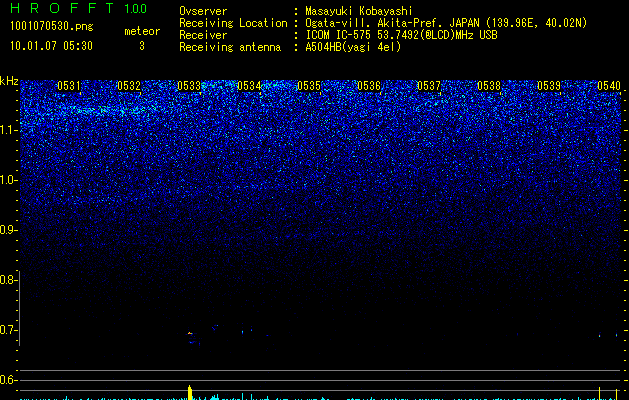Click the 0536 time marker
Screen dimensions: 629x400
pyautogui.click(x=369, y=86)
